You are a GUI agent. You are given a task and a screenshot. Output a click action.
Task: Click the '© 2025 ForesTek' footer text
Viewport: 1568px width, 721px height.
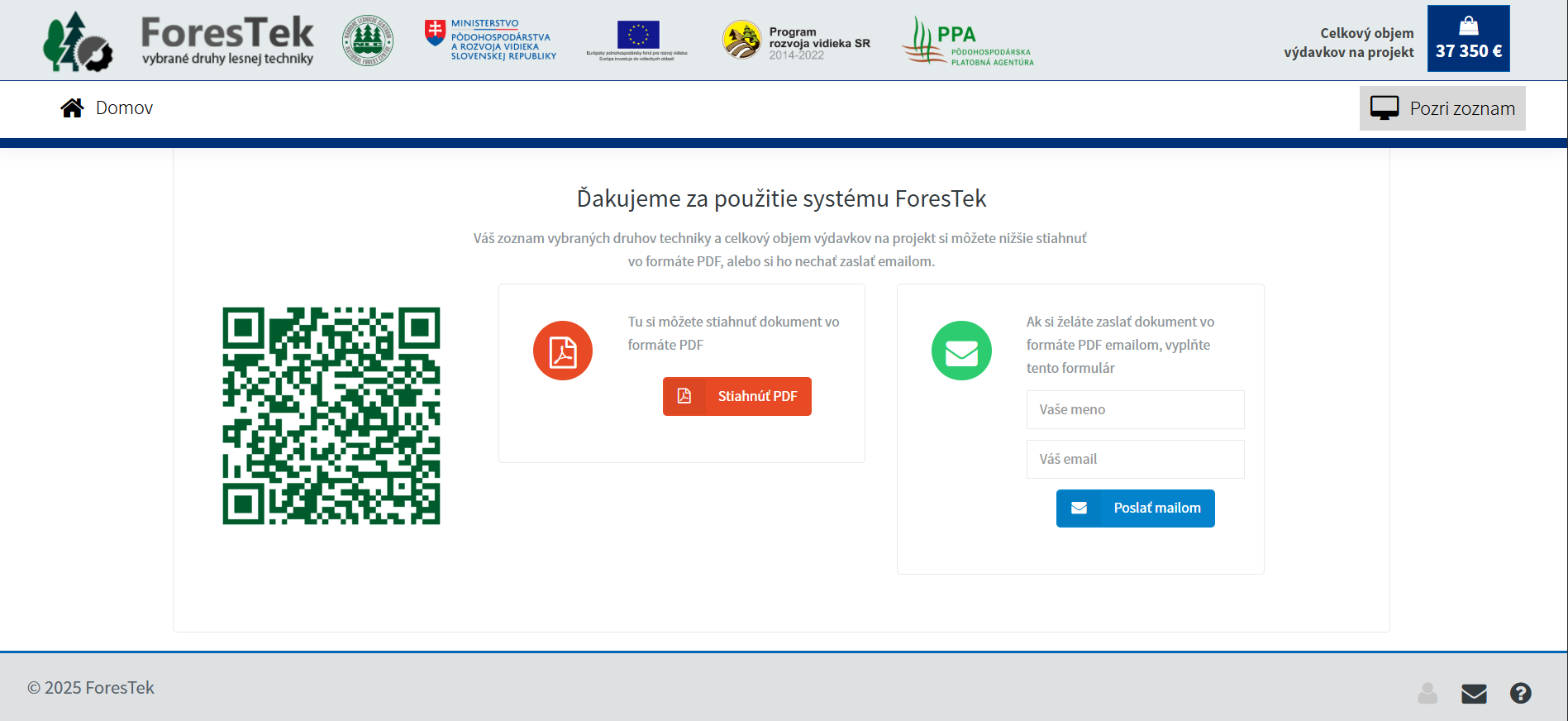point(91,688)
